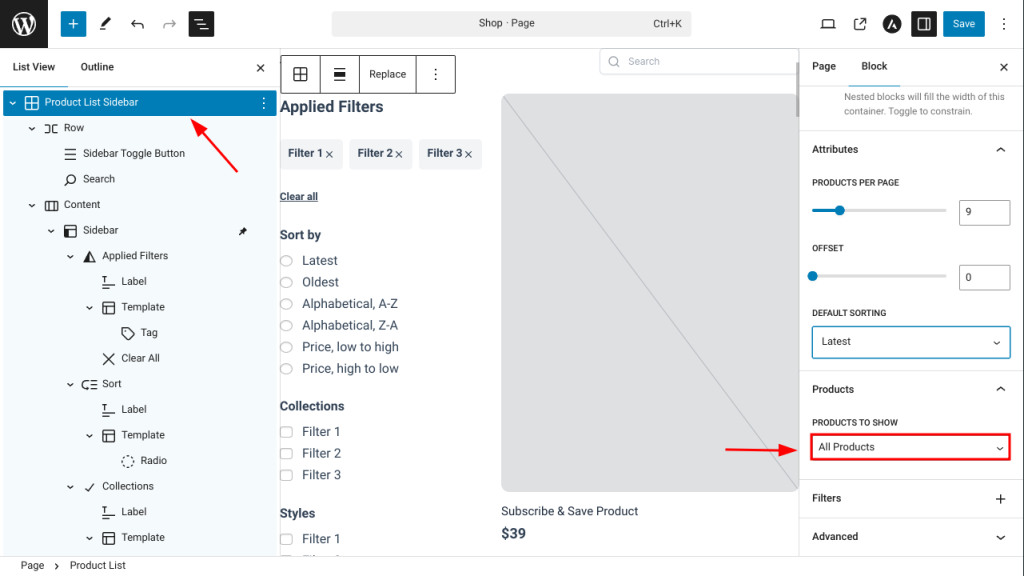This screenshot has width=1024, height=576.
Task: Open the Products To Show dropdown
Action: pos(910,447)
